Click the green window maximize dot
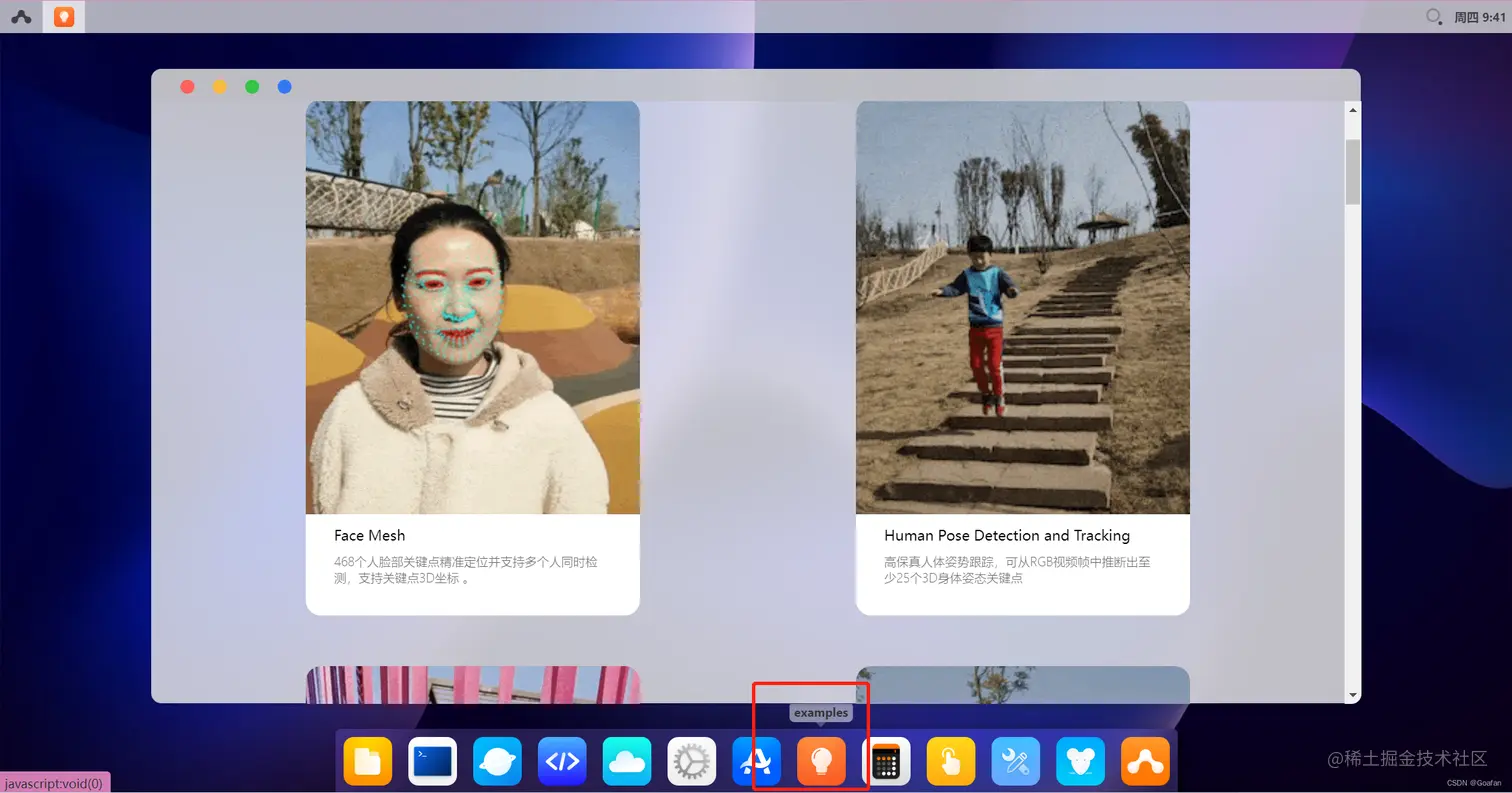1512x793 pixels. click(252, 87)
